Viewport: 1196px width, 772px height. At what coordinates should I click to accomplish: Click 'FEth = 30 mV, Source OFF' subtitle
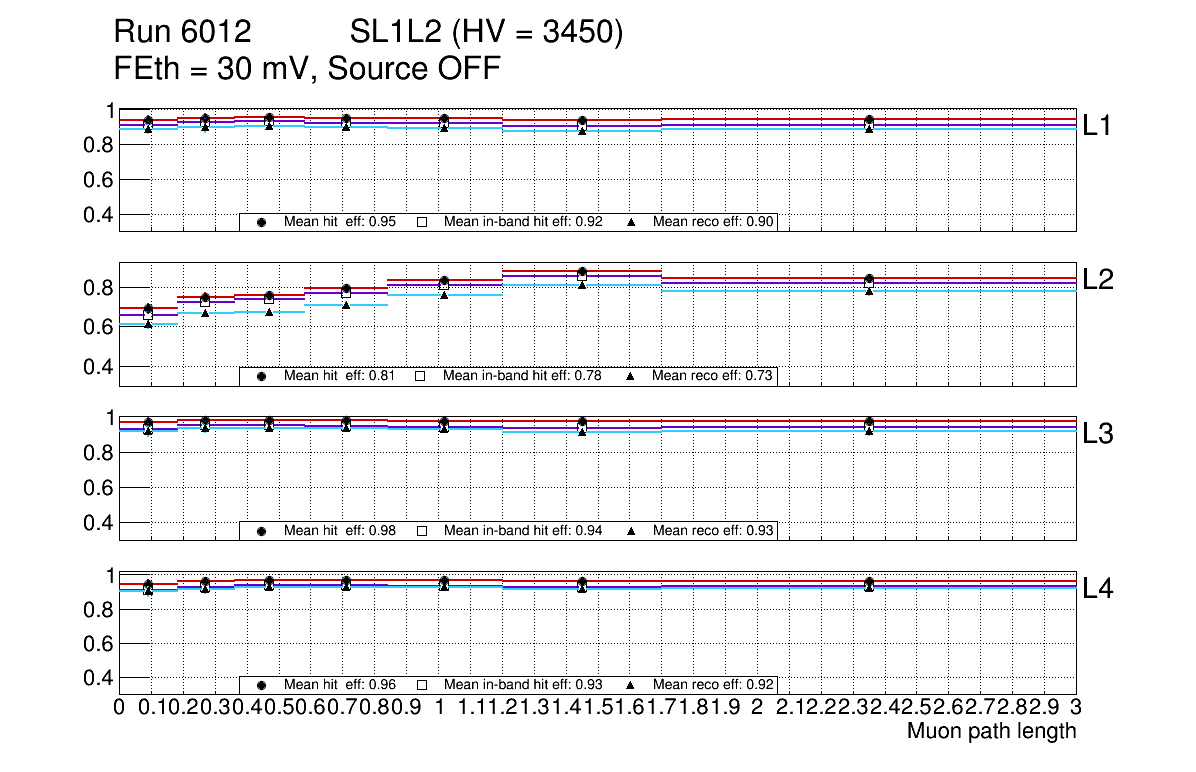(x=307, y=69)
